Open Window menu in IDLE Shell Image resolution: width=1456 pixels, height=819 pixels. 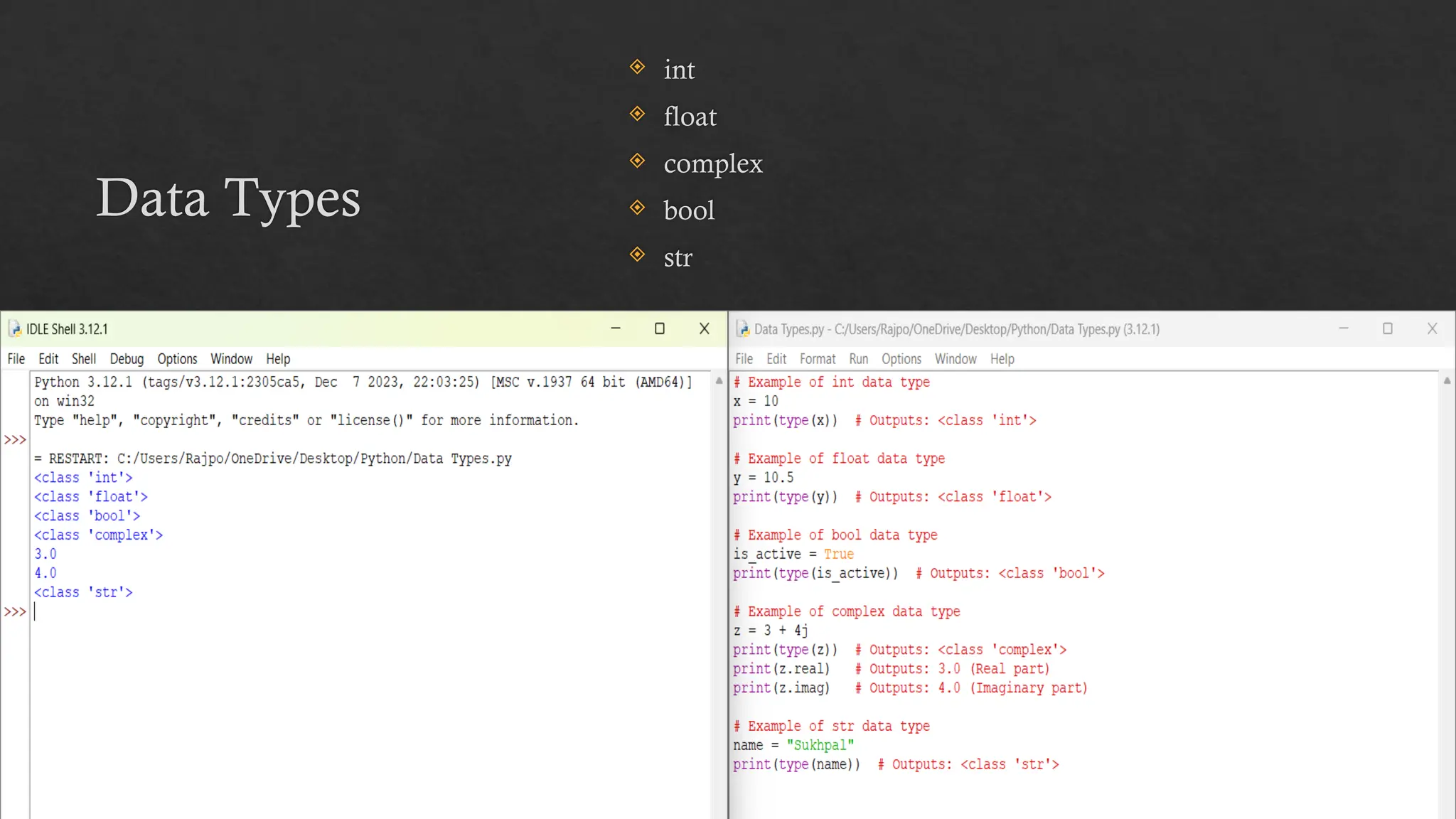pyautogui.click(x=231, y=359)
